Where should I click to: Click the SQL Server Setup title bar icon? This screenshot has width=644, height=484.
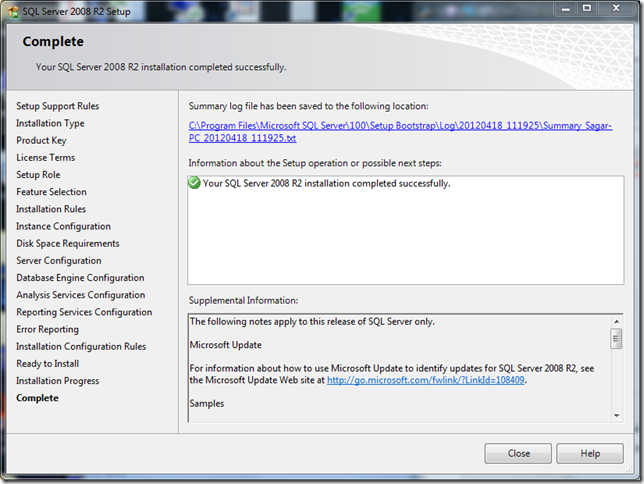point(13,12)
